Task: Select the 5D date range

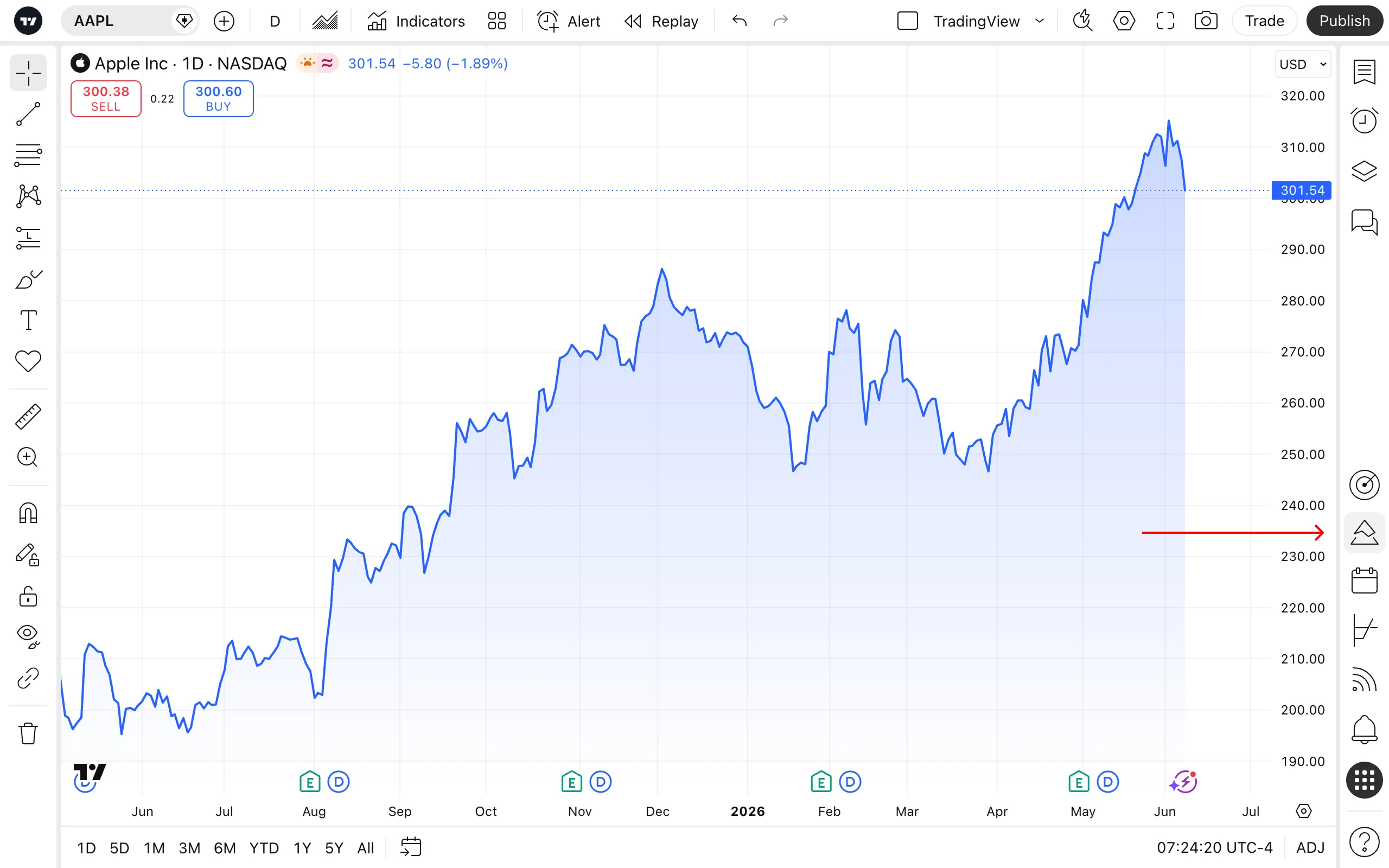Action: [119, 848]
